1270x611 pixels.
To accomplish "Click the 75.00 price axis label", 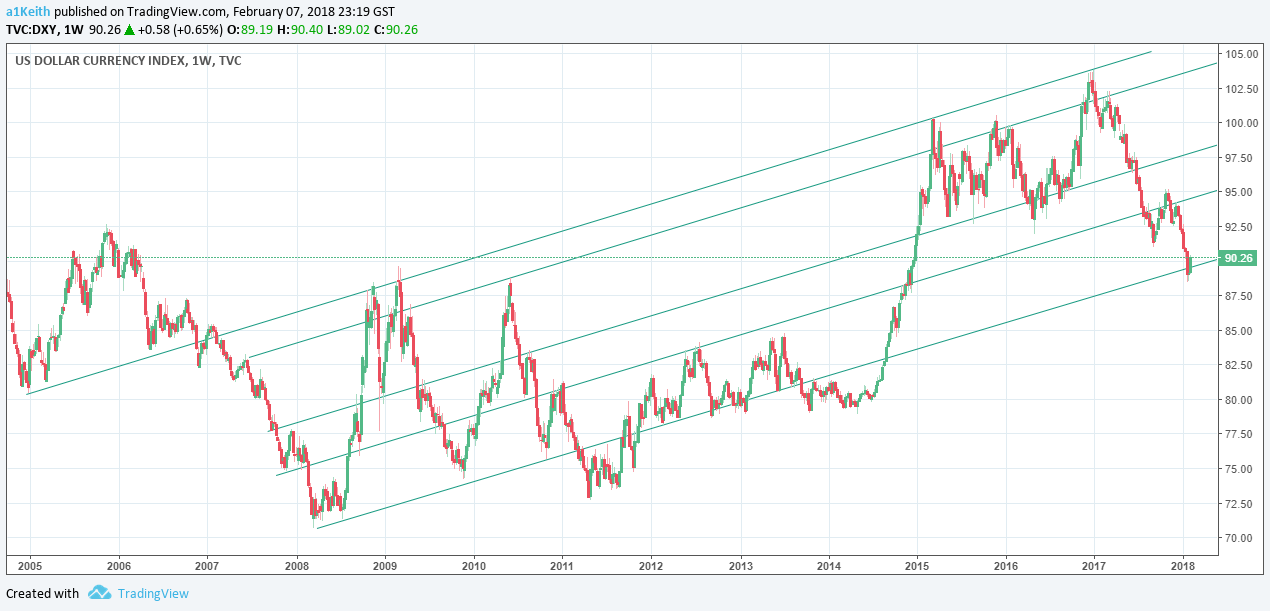I will (x=1238, y=469).
